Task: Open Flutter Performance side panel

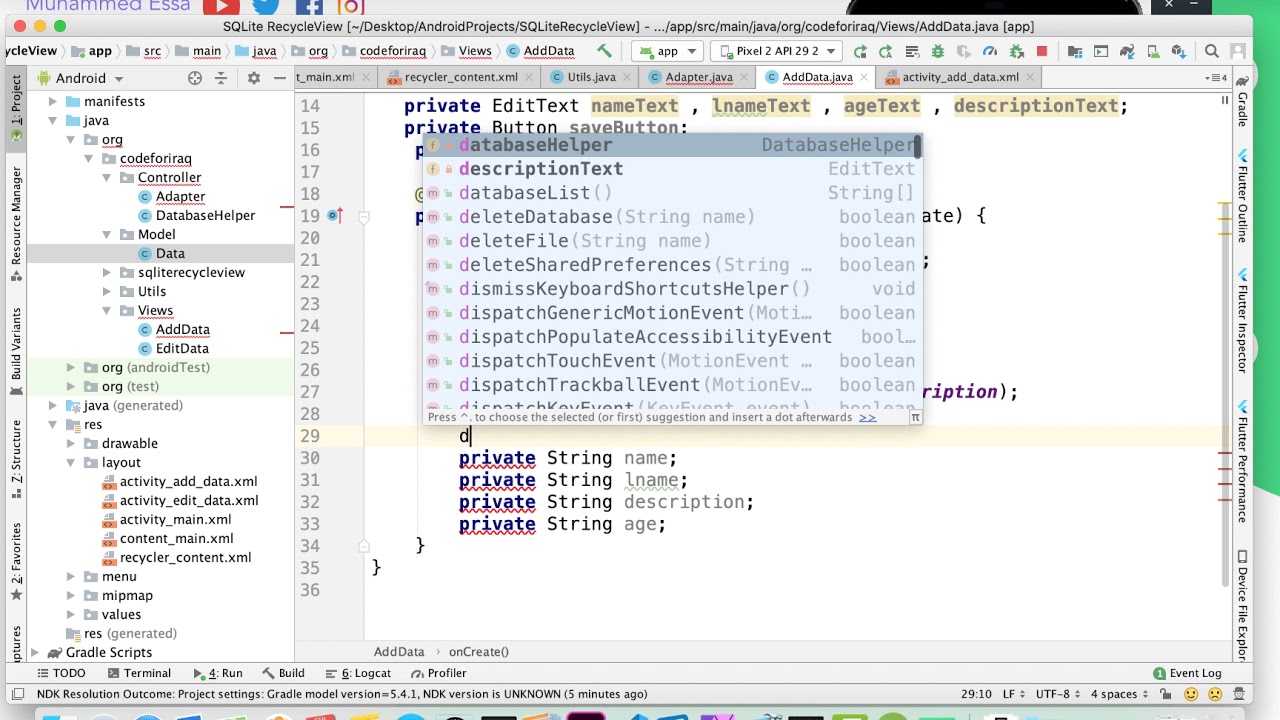Action: pos(1243,462)
